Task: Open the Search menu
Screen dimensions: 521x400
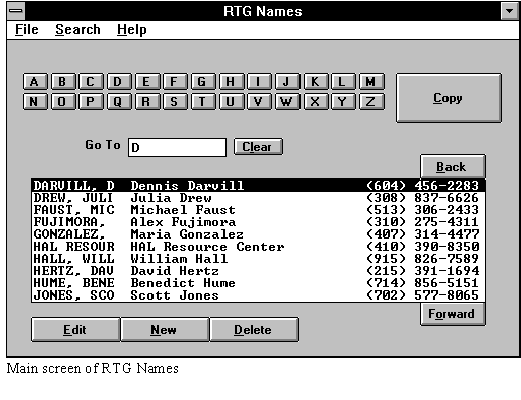Action: click(x=78, y=30)
